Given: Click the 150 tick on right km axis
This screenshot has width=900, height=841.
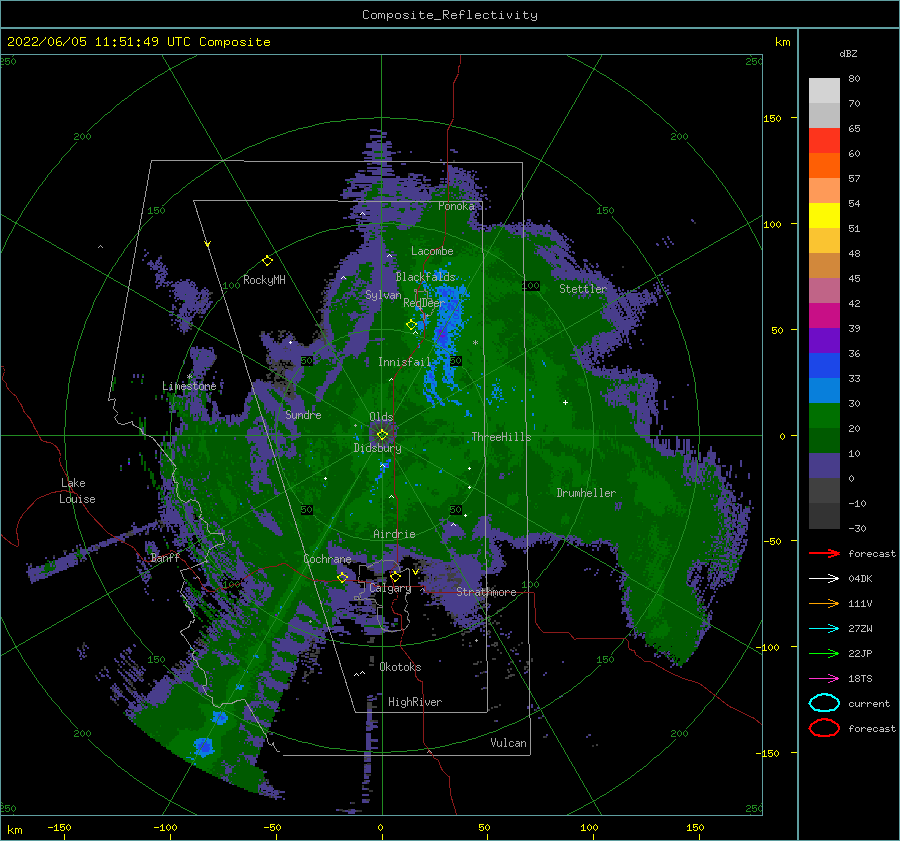Looking at the screenshot, I should 772,118.
